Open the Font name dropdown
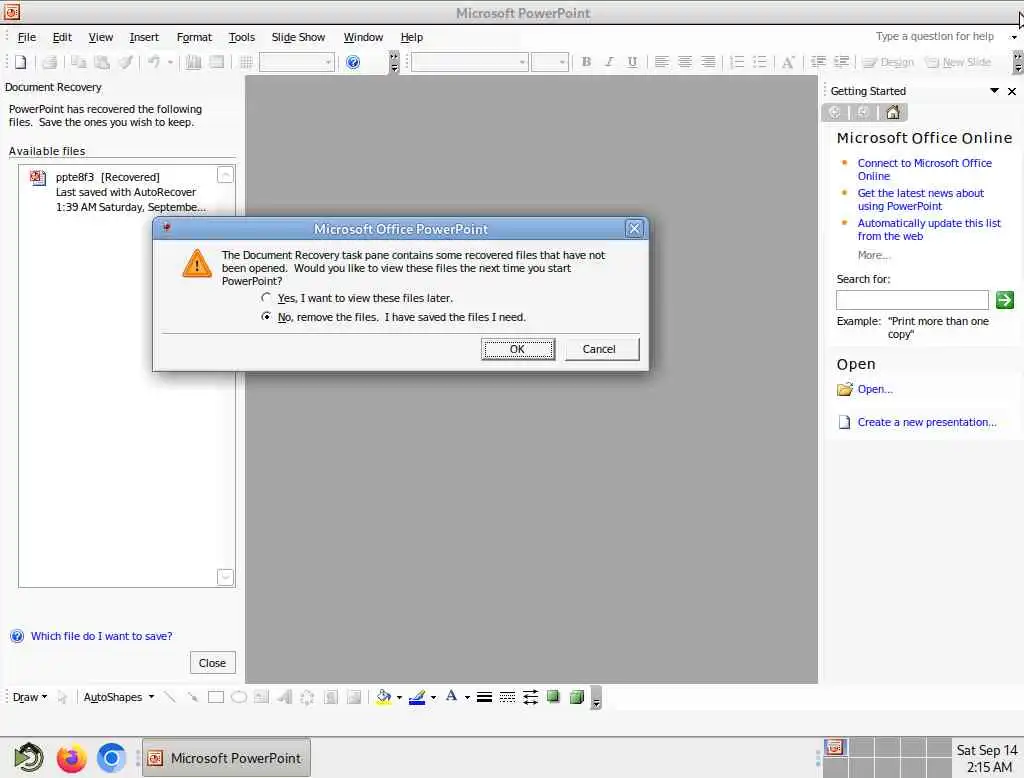Image resolution: width=1024 pixels, height=778 pixels. tap(522, 62)
